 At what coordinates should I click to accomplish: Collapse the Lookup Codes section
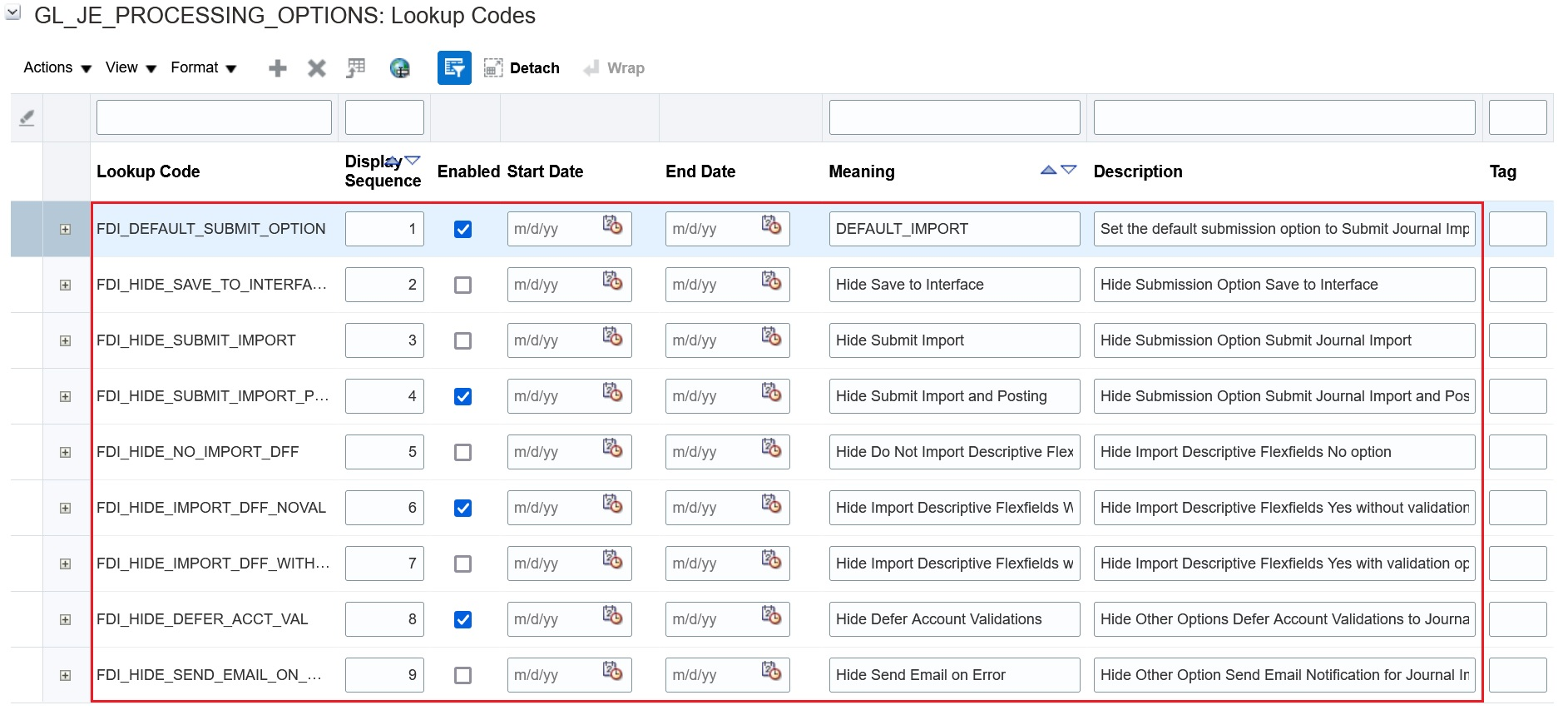tap(13, 13)
